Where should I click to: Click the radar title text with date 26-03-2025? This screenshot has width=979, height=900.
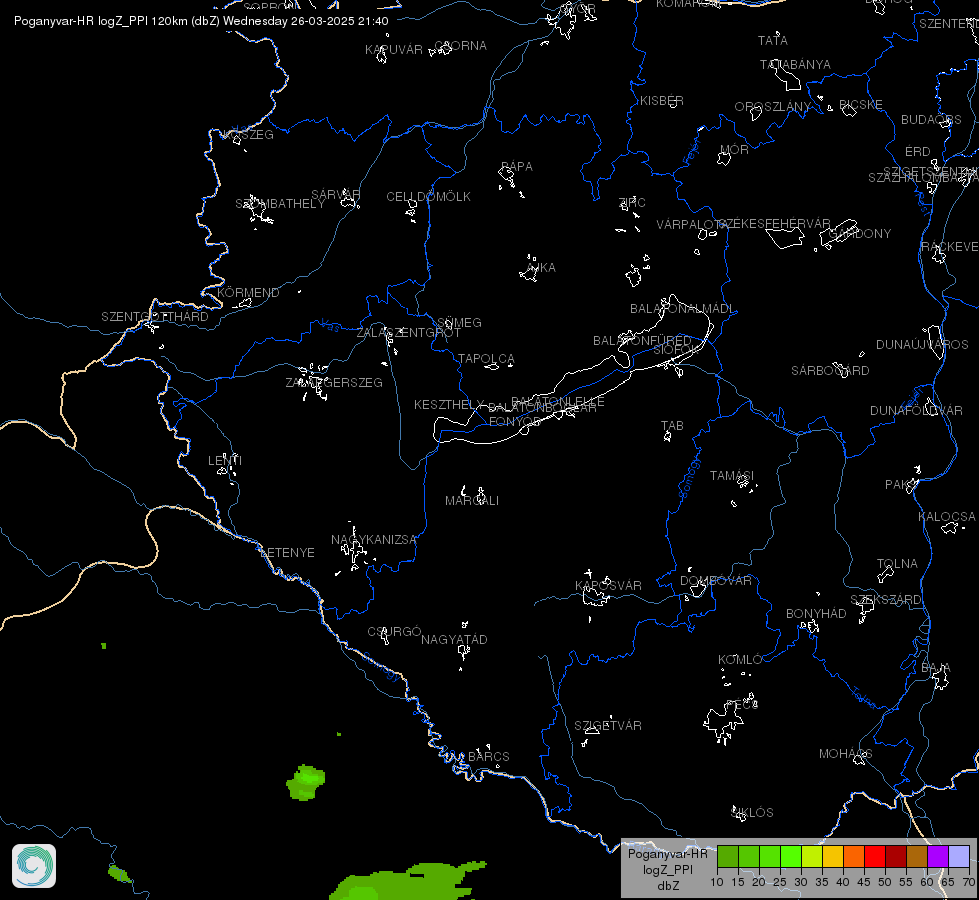(x=201, y=21)
